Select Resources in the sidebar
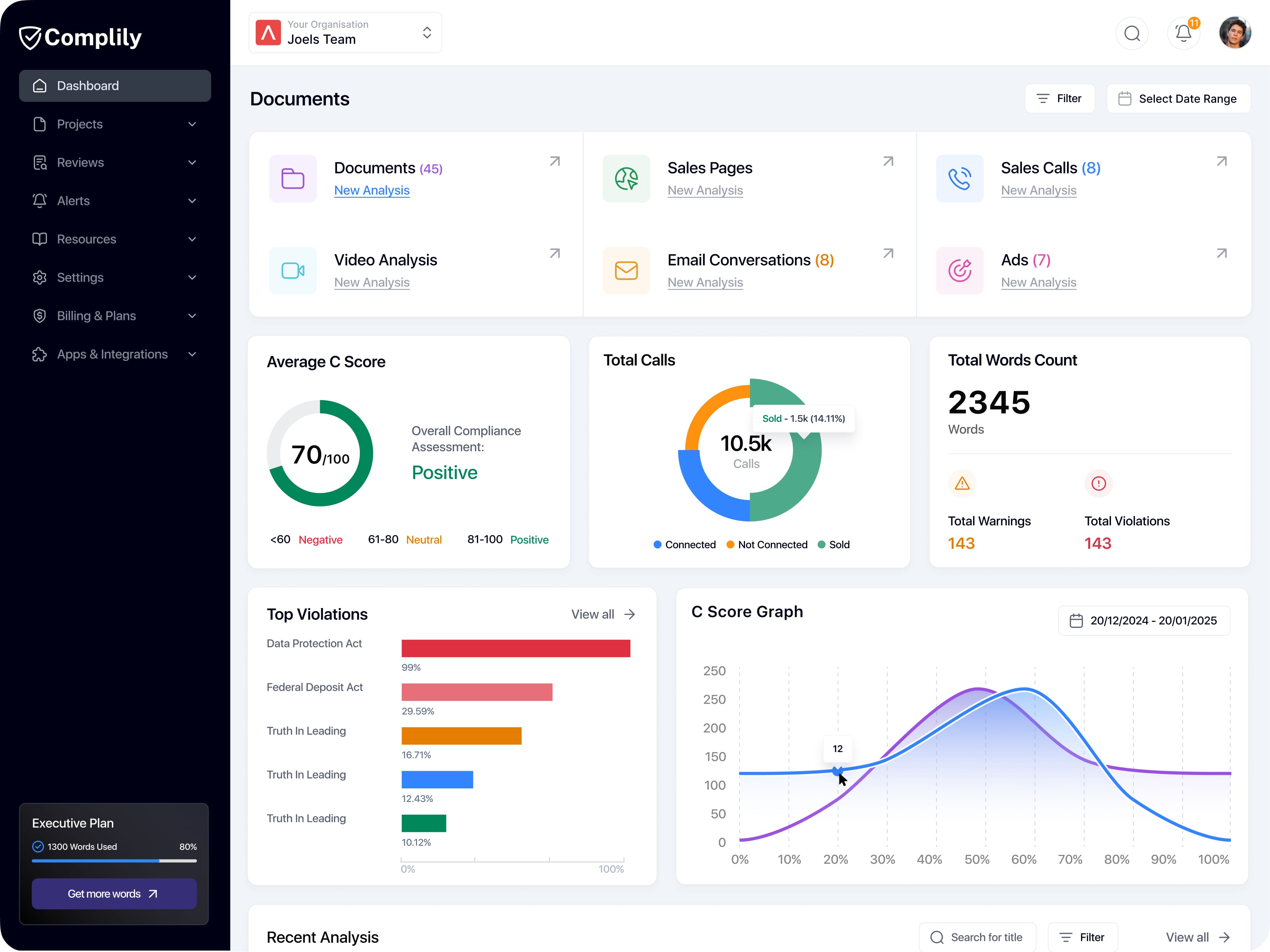This screenshot has width=1270, height=952. tap(115, 239)
